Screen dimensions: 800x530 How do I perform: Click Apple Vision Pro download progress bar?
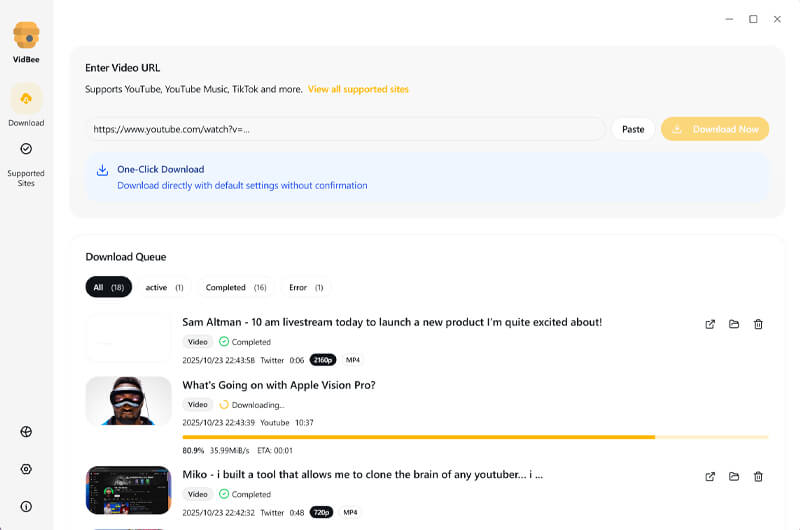(475, 437)
